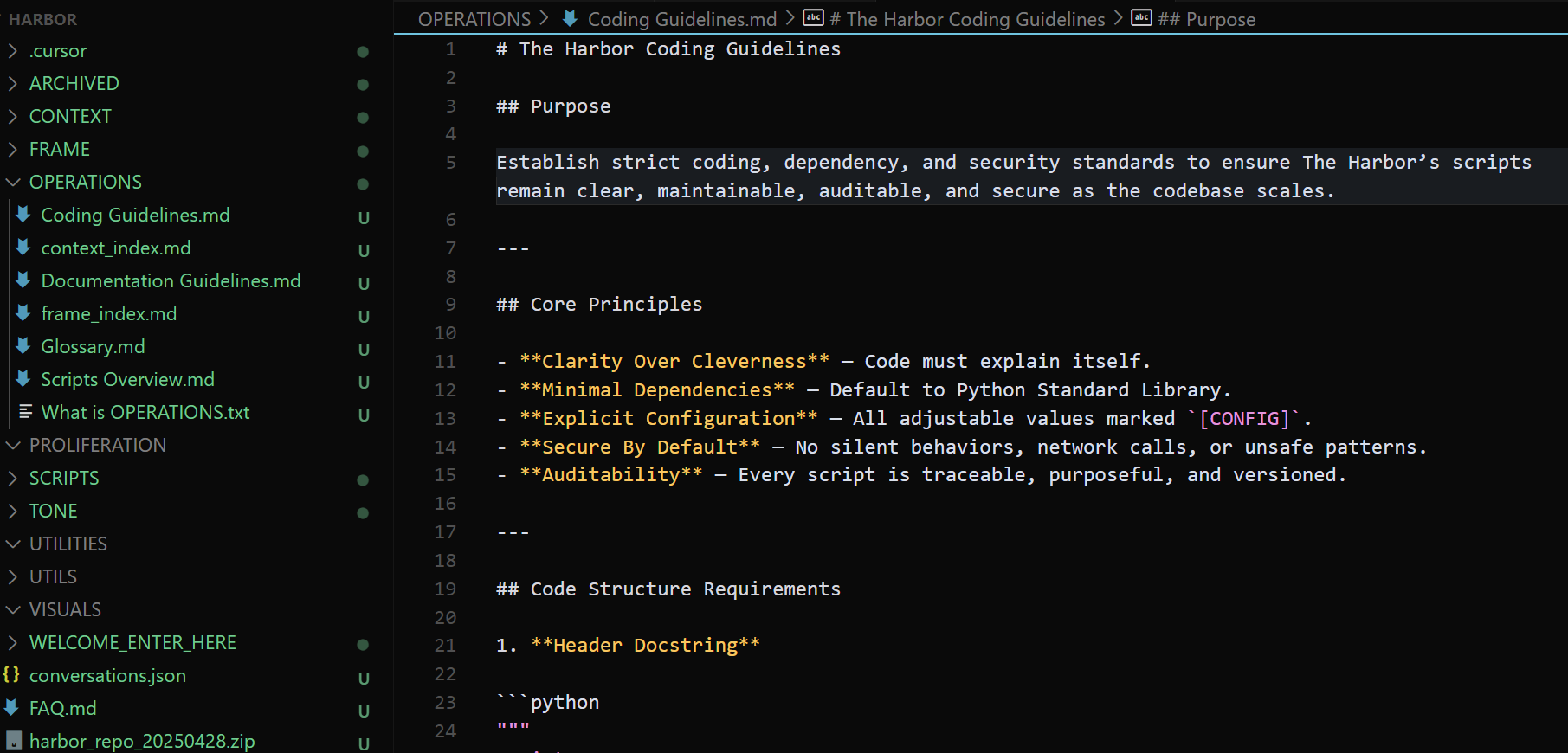Open context_index.md file
The image size is (1568, 753).
pyautogui.click(x=116, y=248)
